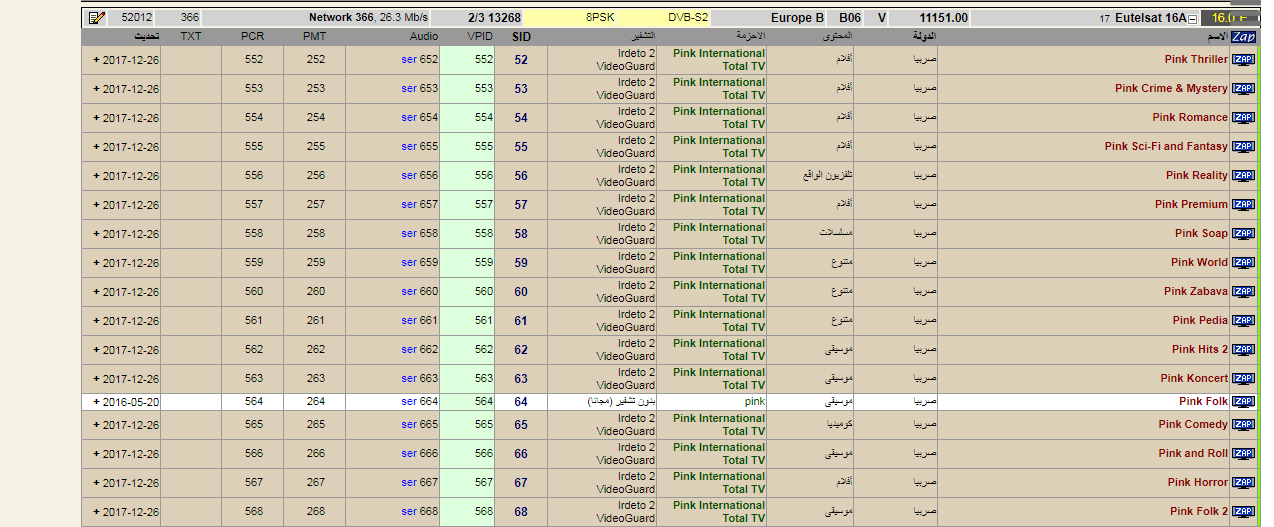1274x527 pixels.
Task: Open the Pink Zabava channel link
Action: pyautogui.click(x=1196, y=292)
